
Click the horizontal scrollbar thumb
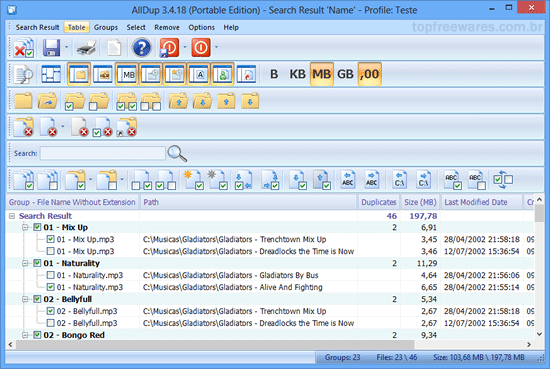coord(215,344)
